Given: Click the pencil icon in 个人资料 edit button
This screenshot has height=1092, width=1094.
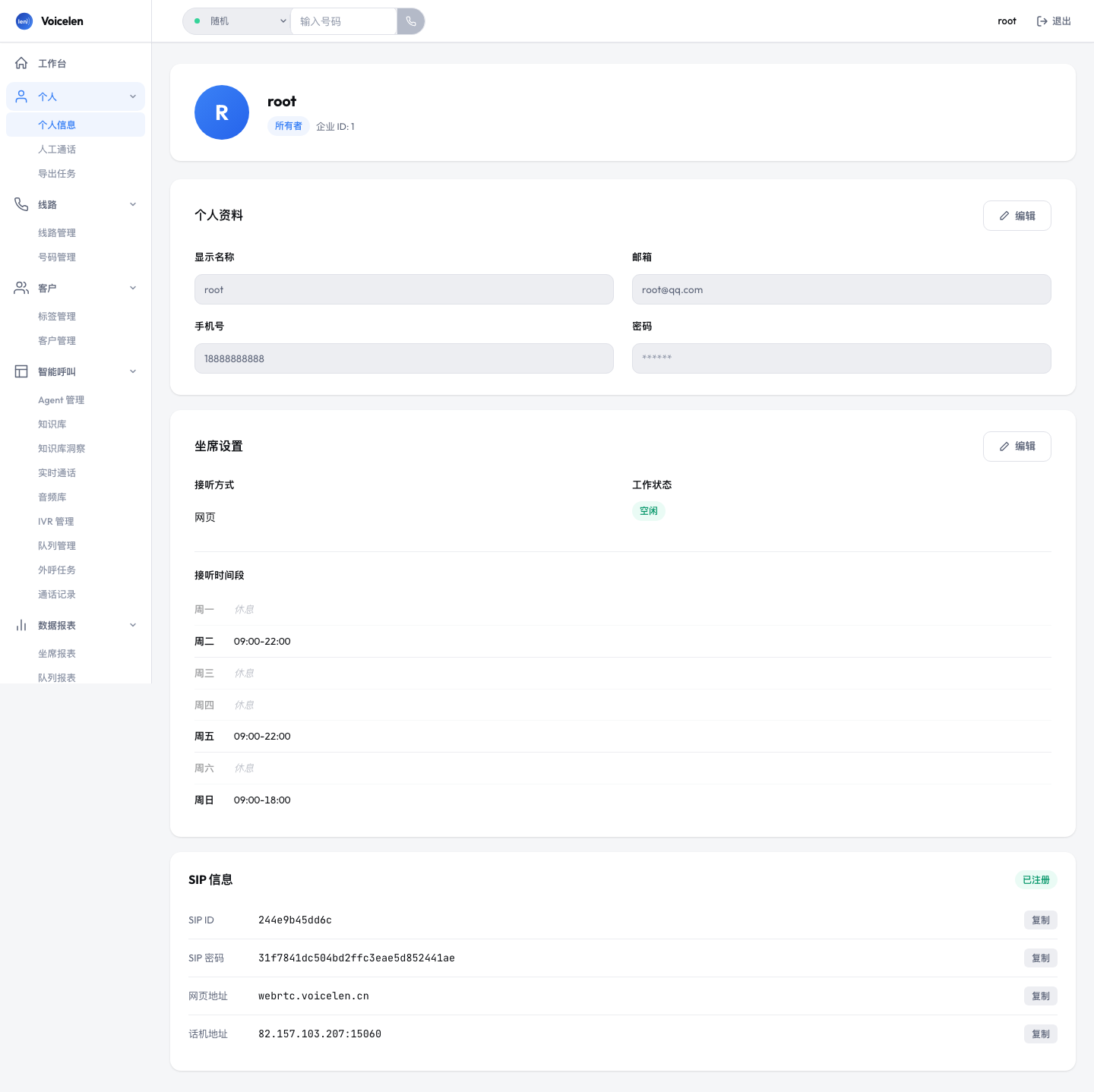Looking at the screenshot, I should 1004,216.
